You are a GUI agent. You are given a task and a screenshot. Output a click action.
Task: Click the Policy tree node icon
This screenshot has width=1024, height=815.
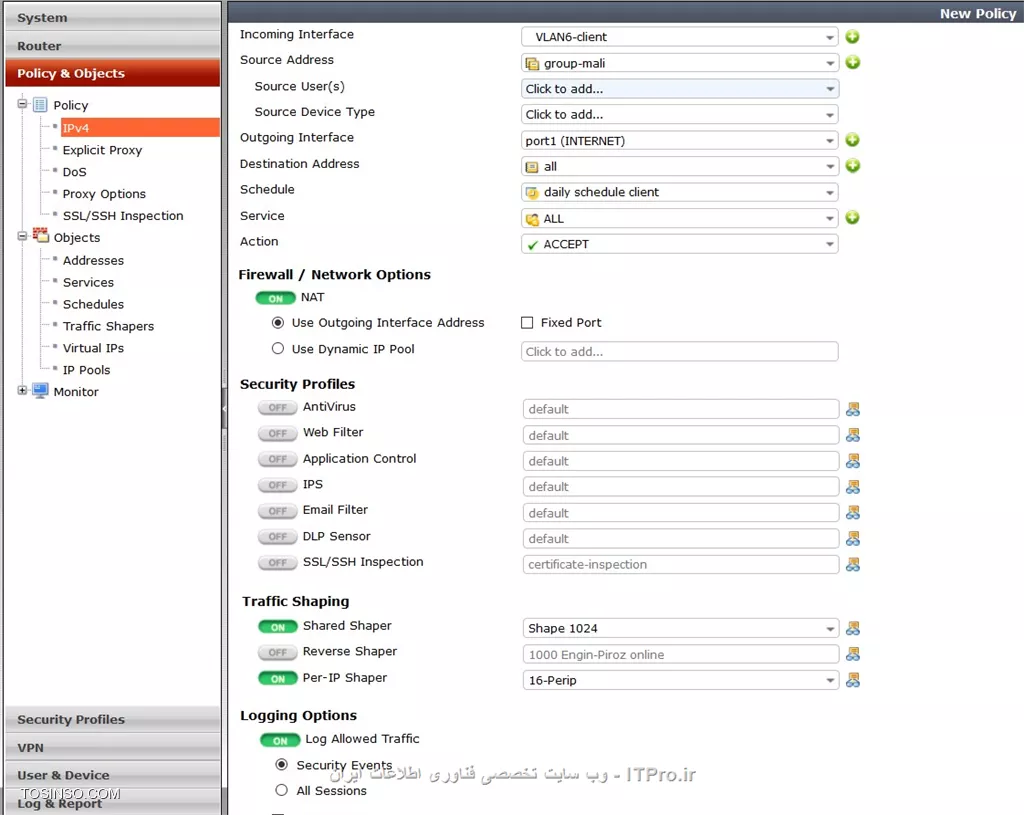[x=40, y=104]
